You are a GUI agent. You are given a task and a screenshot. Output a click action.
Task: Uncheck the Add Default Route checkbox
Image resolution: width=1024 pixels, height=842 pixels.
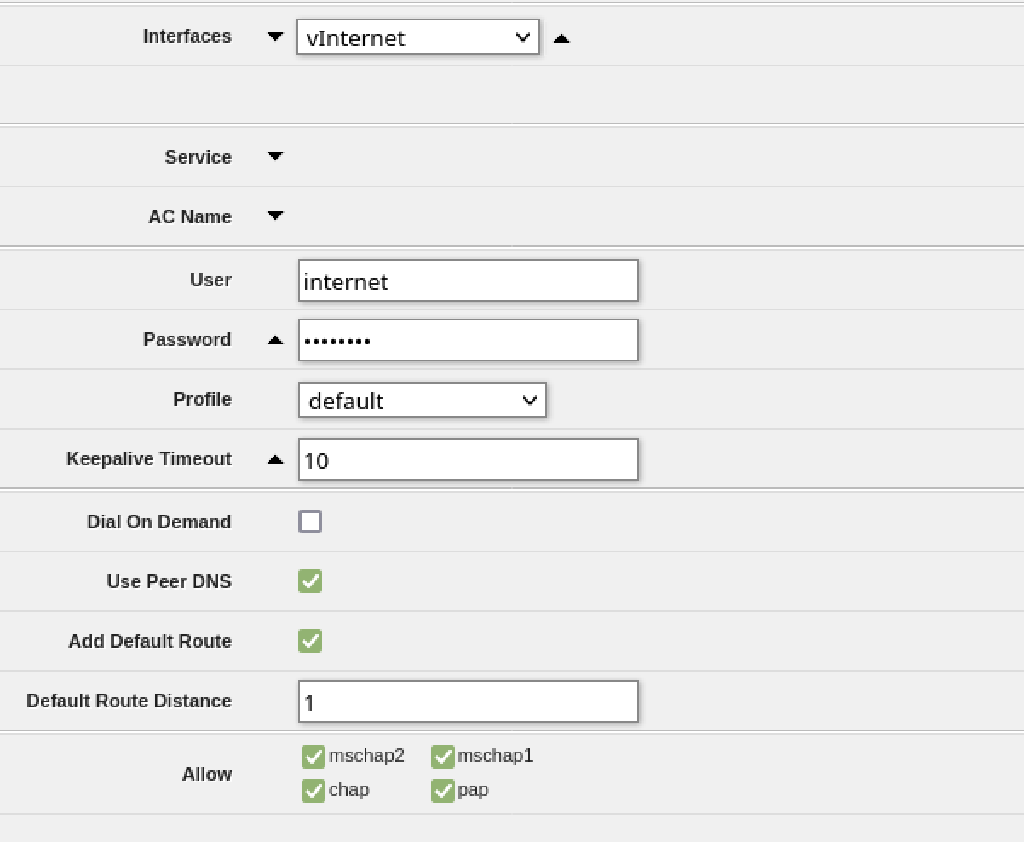coord(310,641)
